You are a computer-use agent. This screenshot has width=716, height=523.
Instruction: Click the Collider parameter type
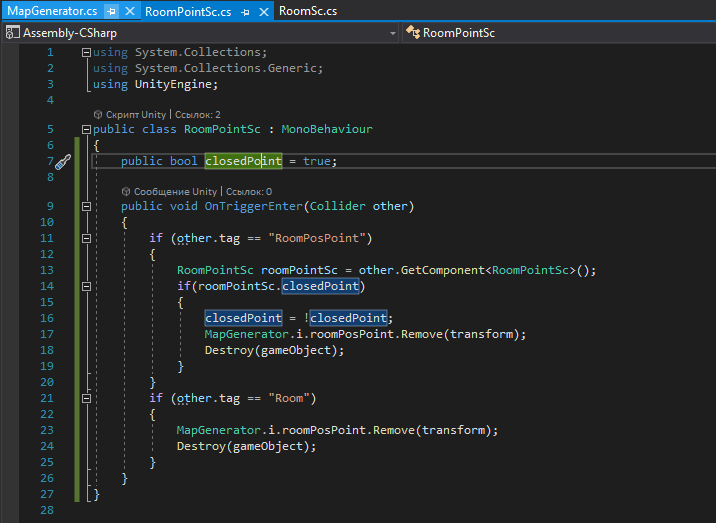point(337,206)
